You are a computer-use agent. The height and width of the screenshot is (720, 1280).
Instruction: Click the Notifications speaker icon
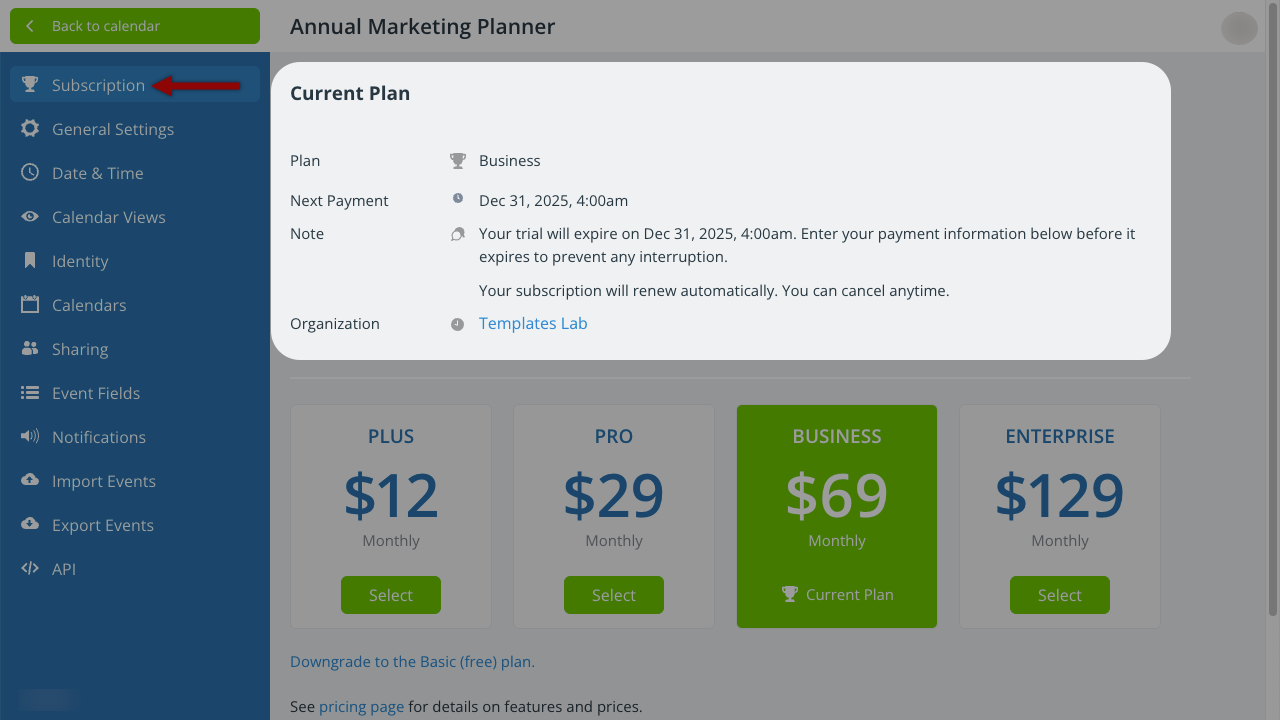[30, 437]
